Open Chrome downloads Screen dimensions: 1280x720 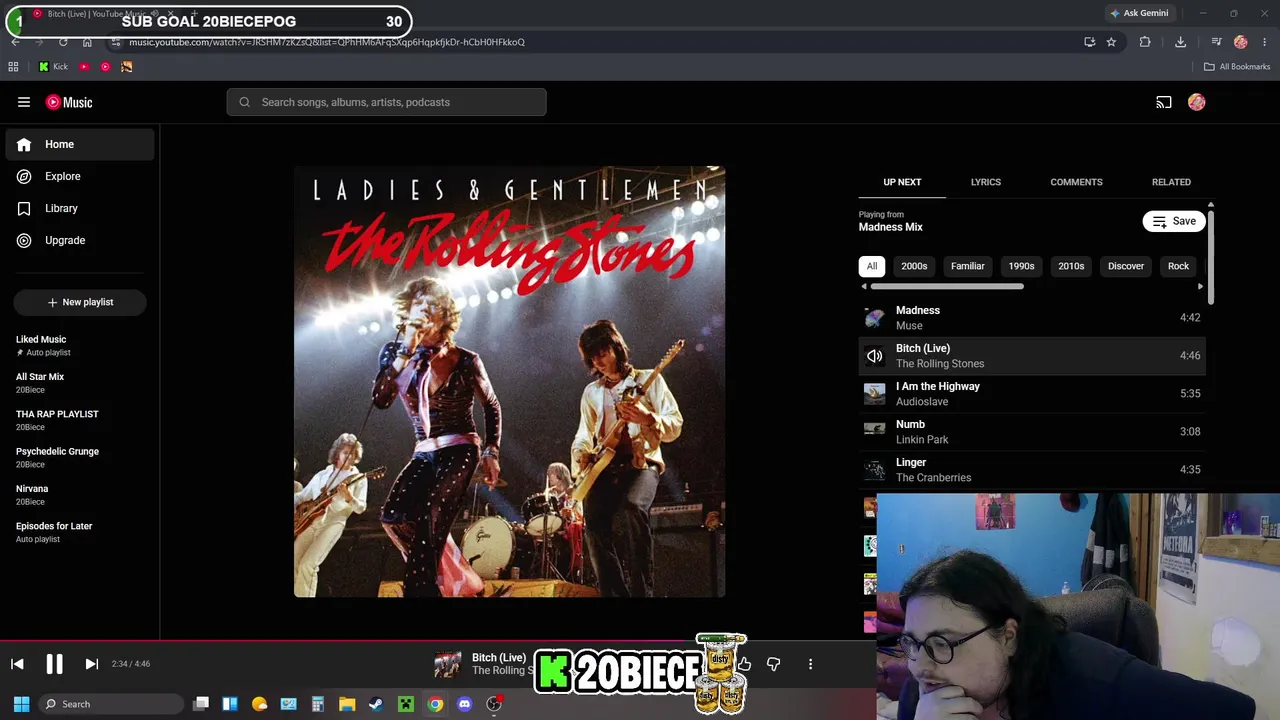coord(1180,42)
